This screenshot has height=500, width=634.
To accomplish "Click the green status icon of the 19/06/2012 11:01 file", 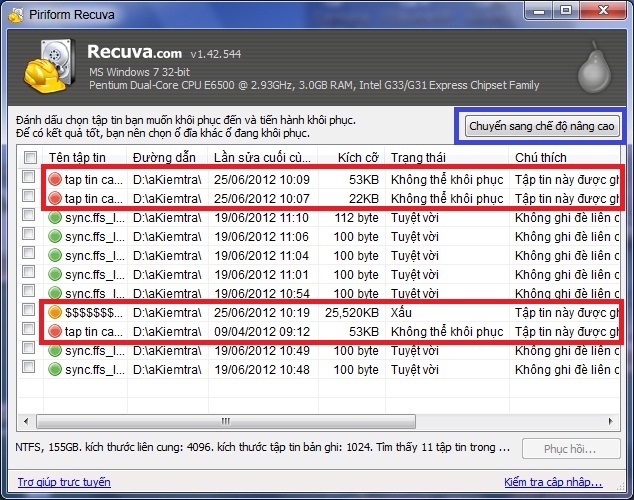I will 55,274.
